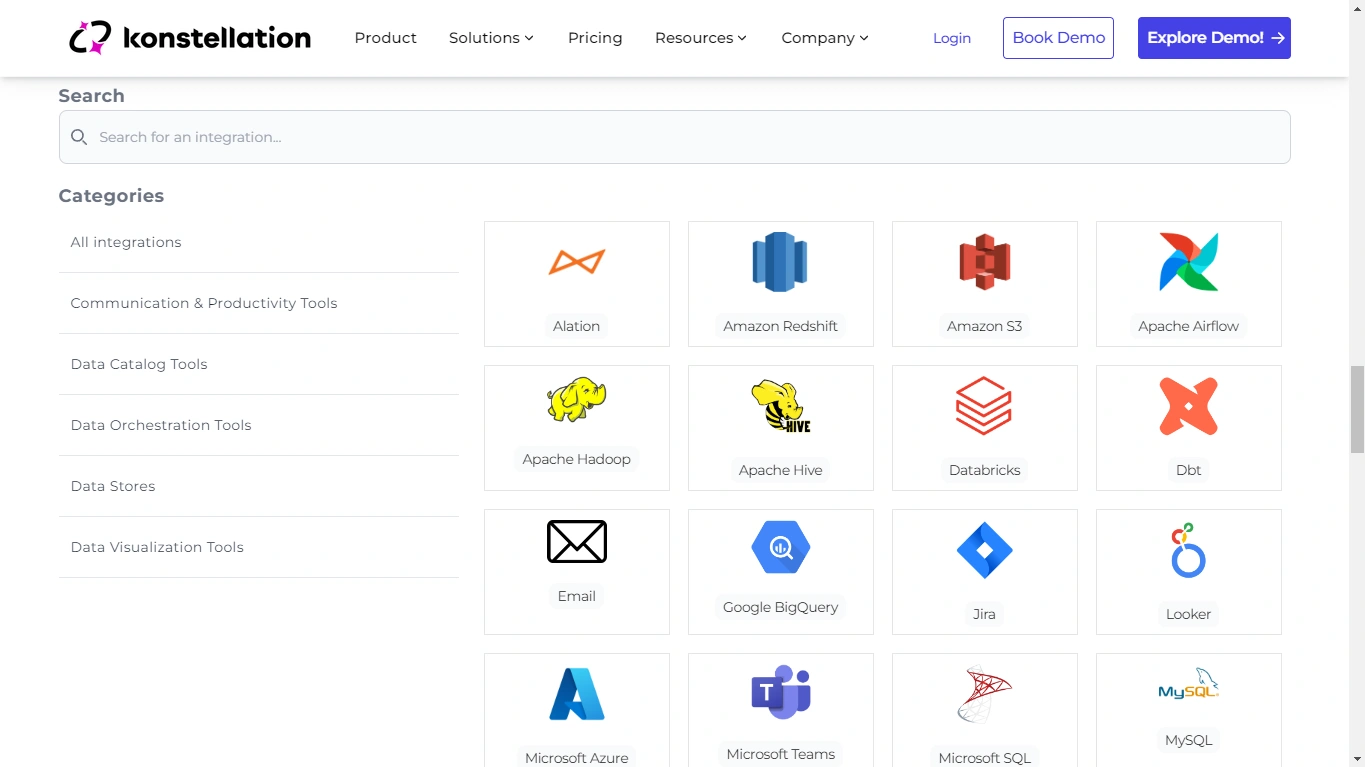Image resolution: width=1365 pixels, height=767 pixels.
Task: Select Data Orchestration Tools category
Action: [259, 425]
